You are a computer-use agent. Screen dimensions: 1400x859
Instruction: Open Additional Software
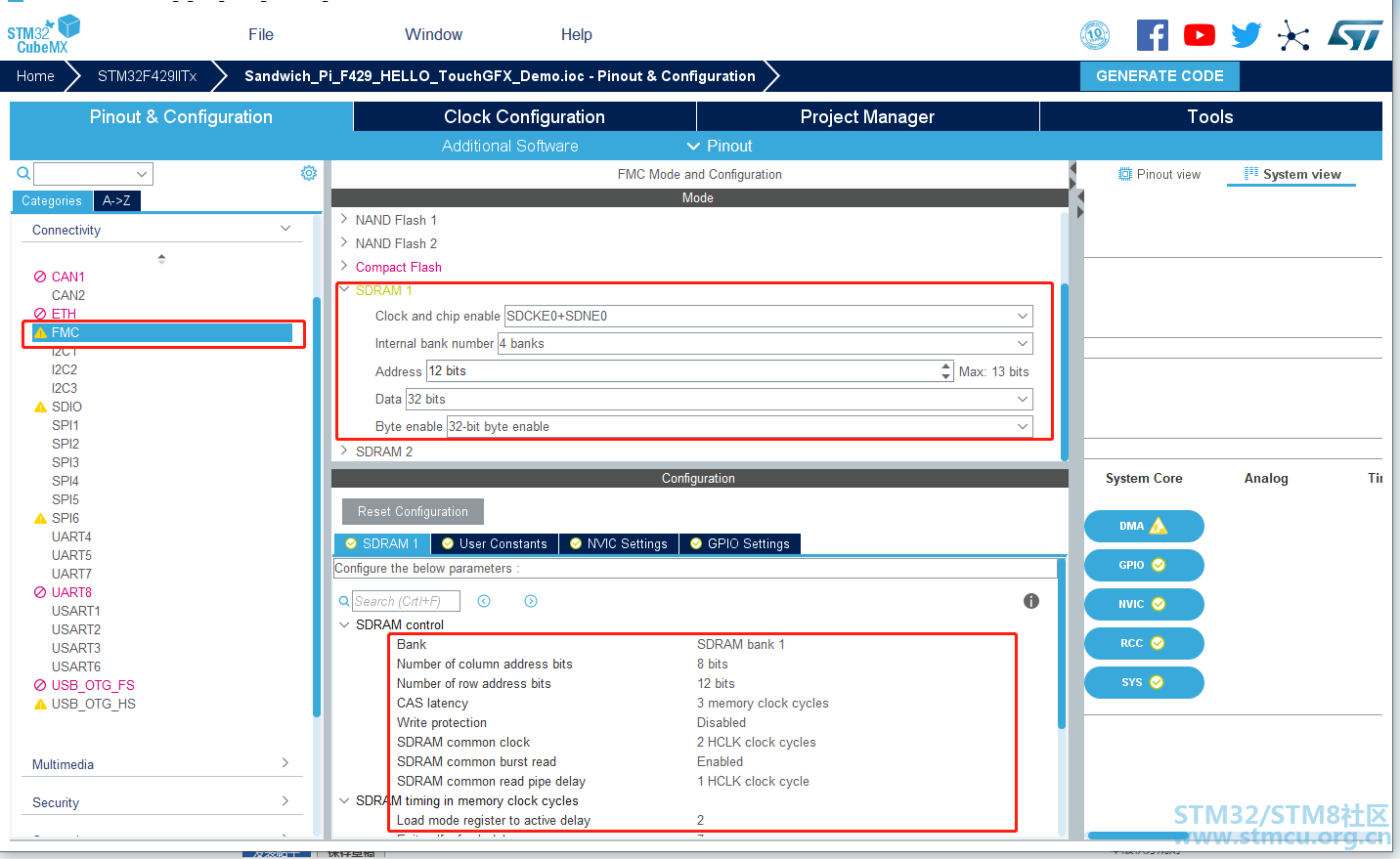[x=510, y=146]
